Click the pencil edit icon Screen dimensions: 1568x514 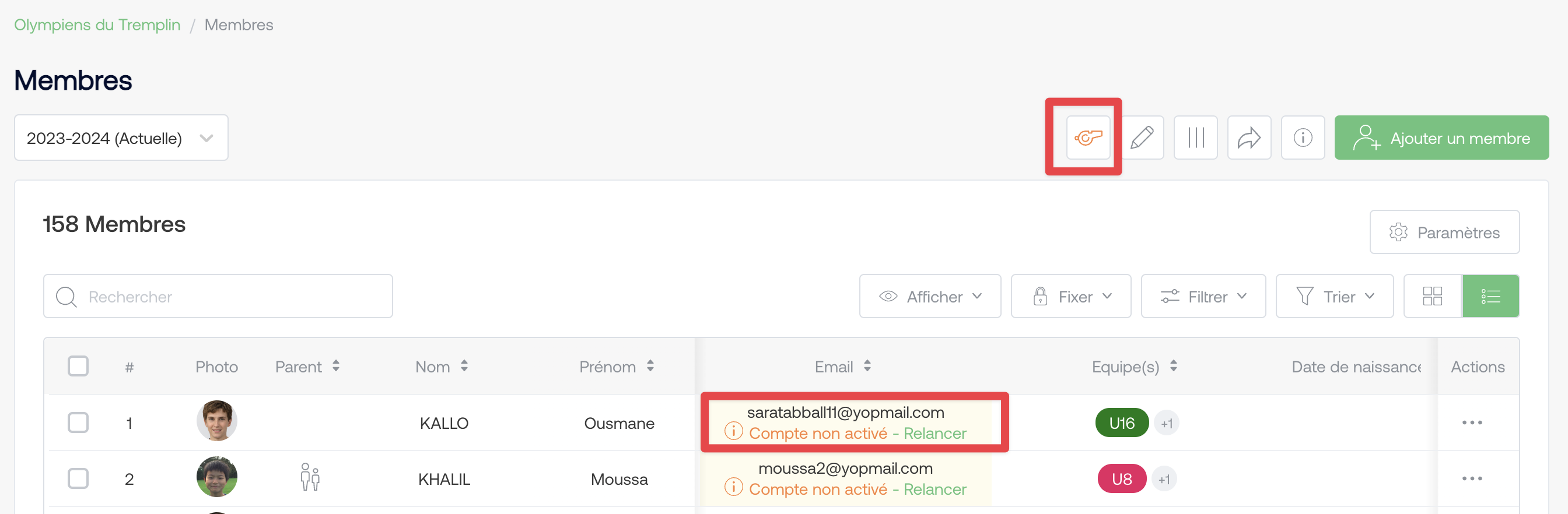pyautogui.click(x=1142, y=138)
